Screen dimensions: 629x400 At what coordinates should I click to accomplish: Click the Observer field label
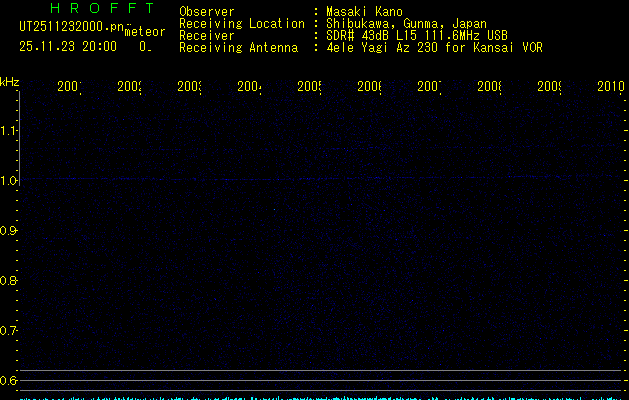pyautogui.click(x=207, y=12)
